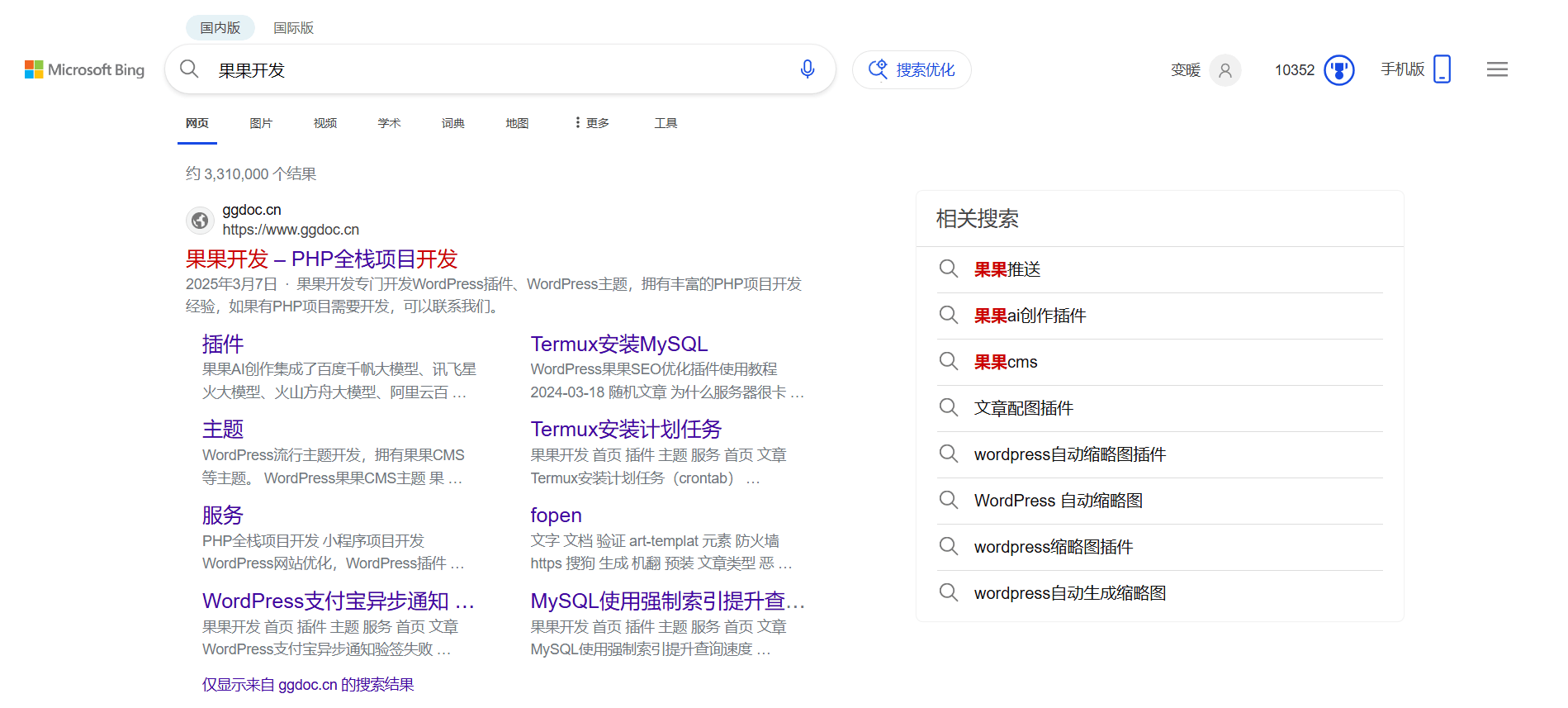Click search icon beside 文章配图插件

pyautogui.click(x=949, y=407)
